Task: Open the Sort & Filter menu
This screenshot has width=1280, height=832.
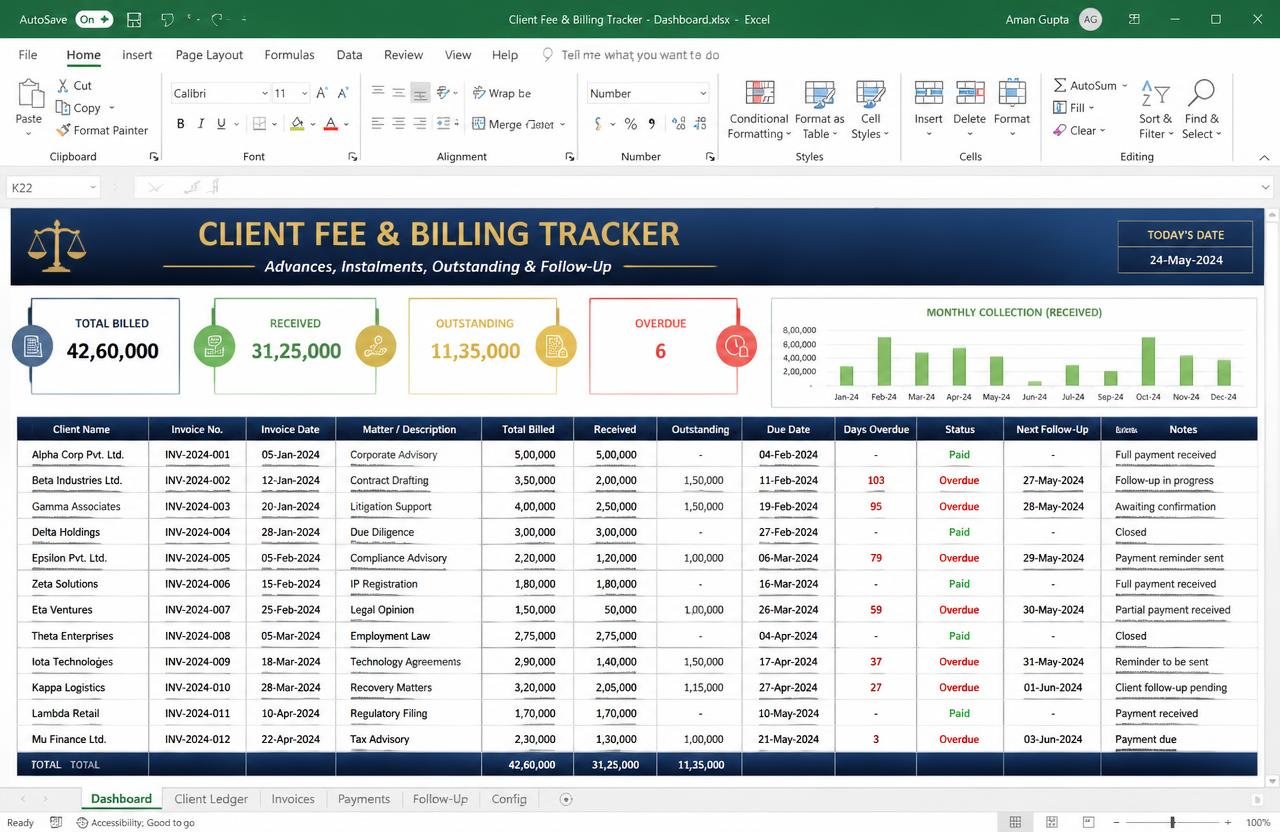Action: (1155, 110)
